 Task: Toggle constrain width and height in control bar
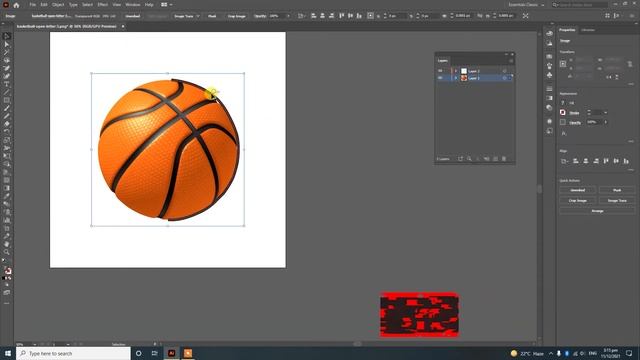[480, 16]
